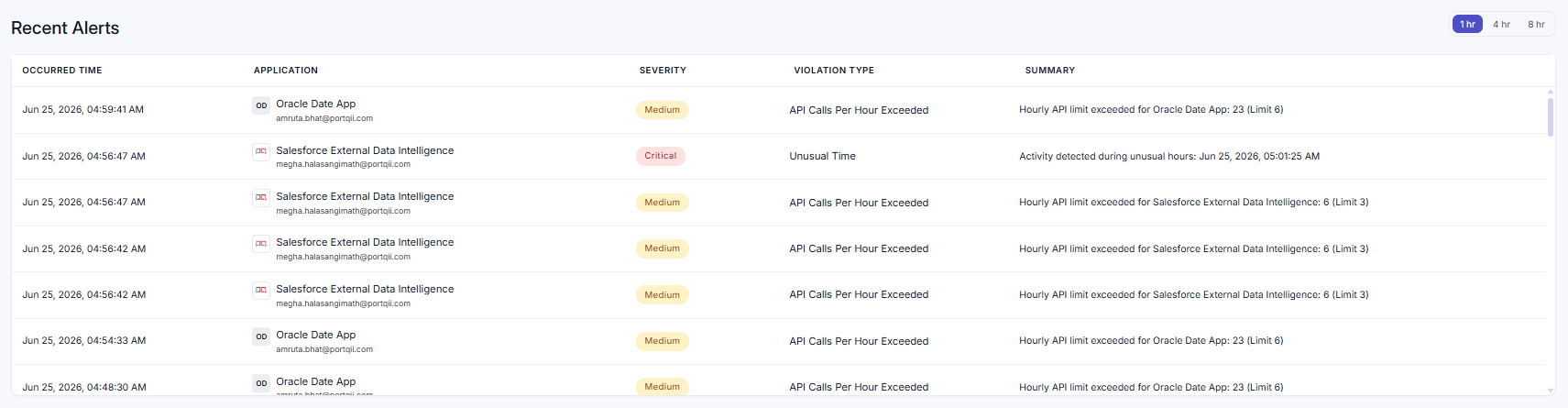Open Oracle Date App name in 04:59:41 AM row
Image resolution: width=1568 pixels, height=408 pixels.
click(x=316, y=104)
